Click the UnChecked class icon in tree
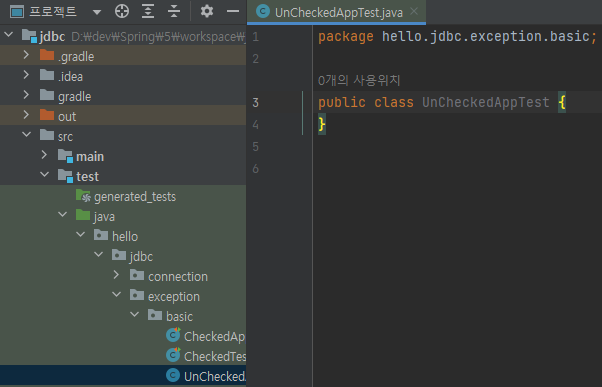This screenshot has height=387, width=602. click(x=173, y=375)
